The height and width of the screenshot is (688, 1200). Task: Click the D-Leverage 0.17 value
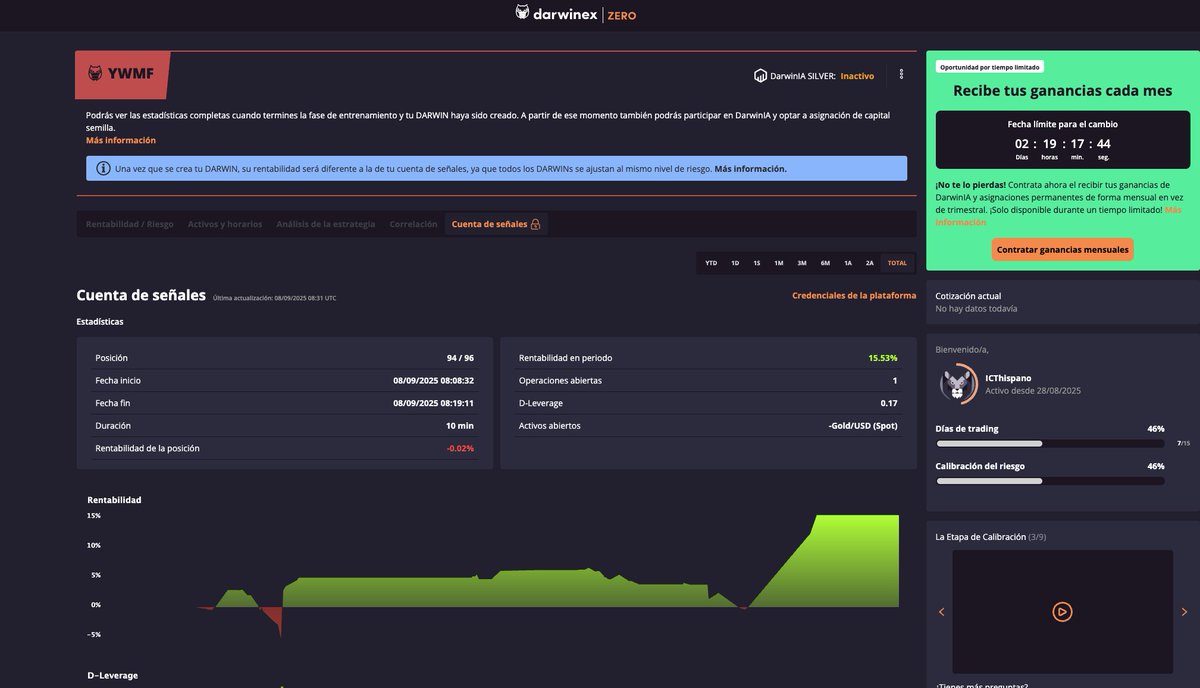click(889, 403)
